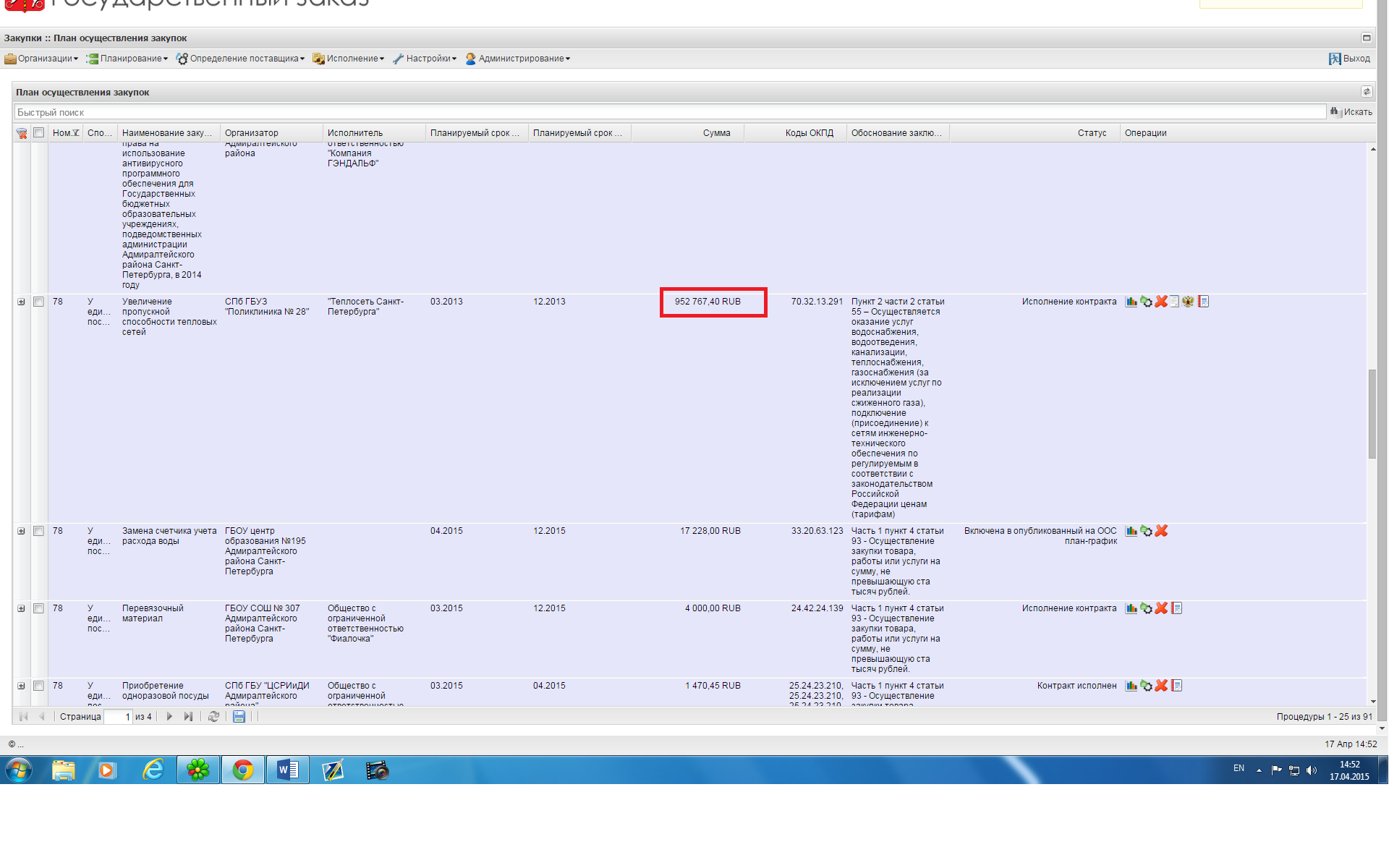This screenshot has width=1389, height=868.
Task: Toggle select-all checkbox in table header
Action: pyautogui.click(x=39, y=133)
